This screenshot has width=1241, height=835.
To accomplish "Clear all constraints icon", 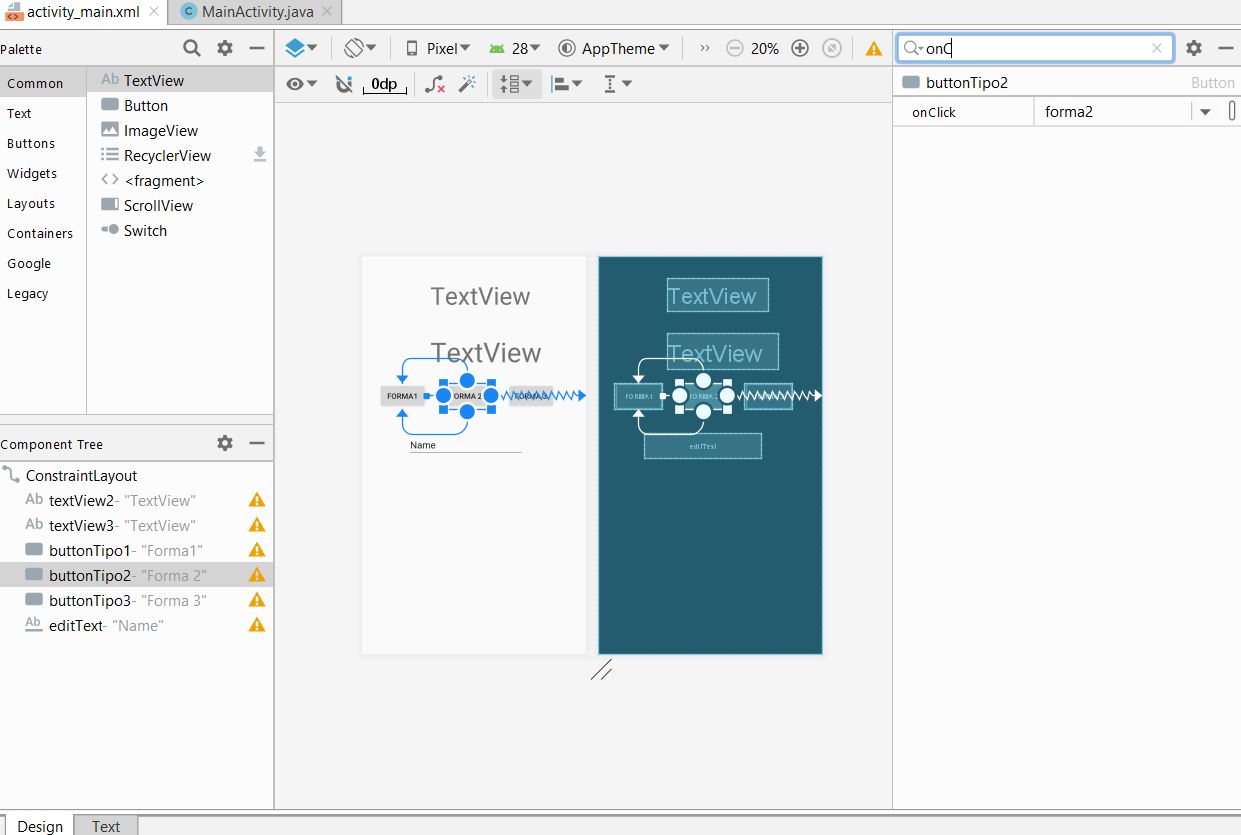I will coord(435,84).
